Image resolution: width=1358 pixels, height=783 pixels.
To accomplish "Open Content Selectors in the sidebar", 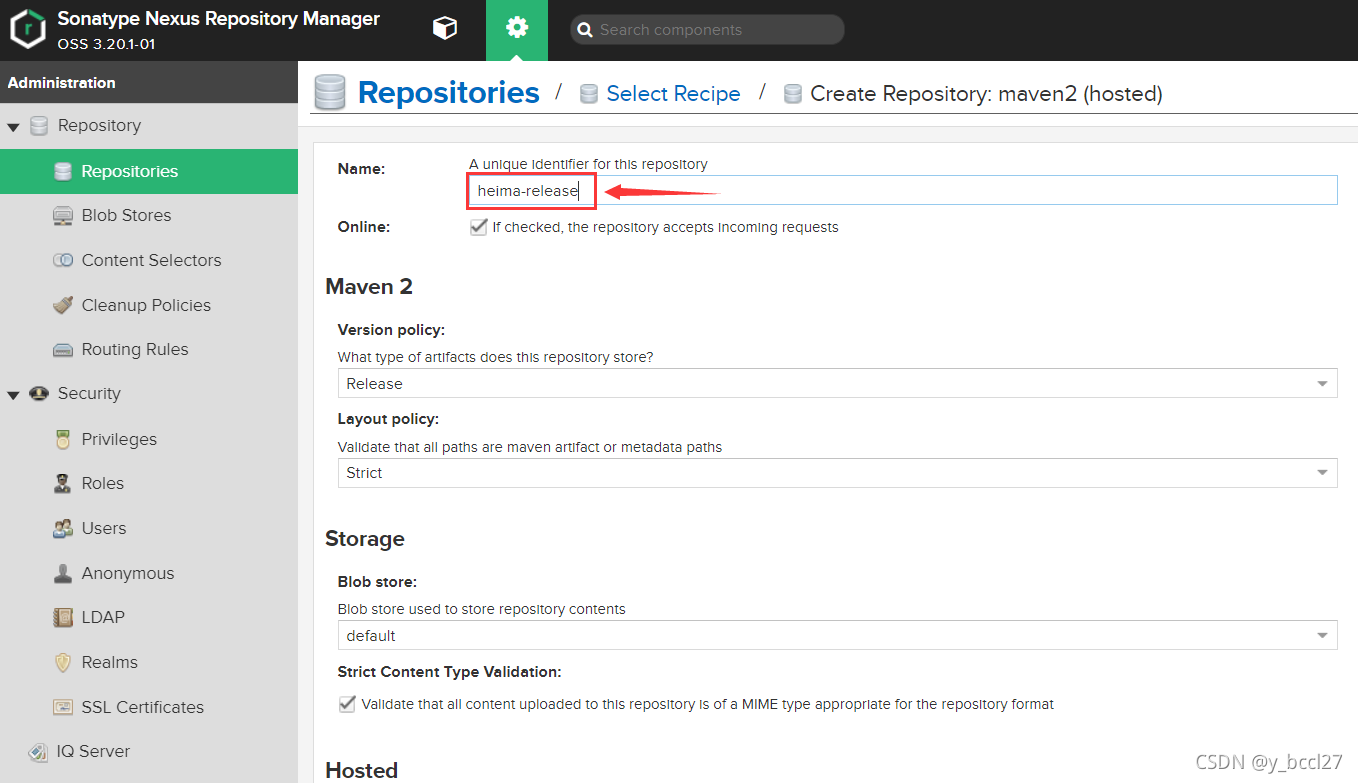I will [151, 260].
